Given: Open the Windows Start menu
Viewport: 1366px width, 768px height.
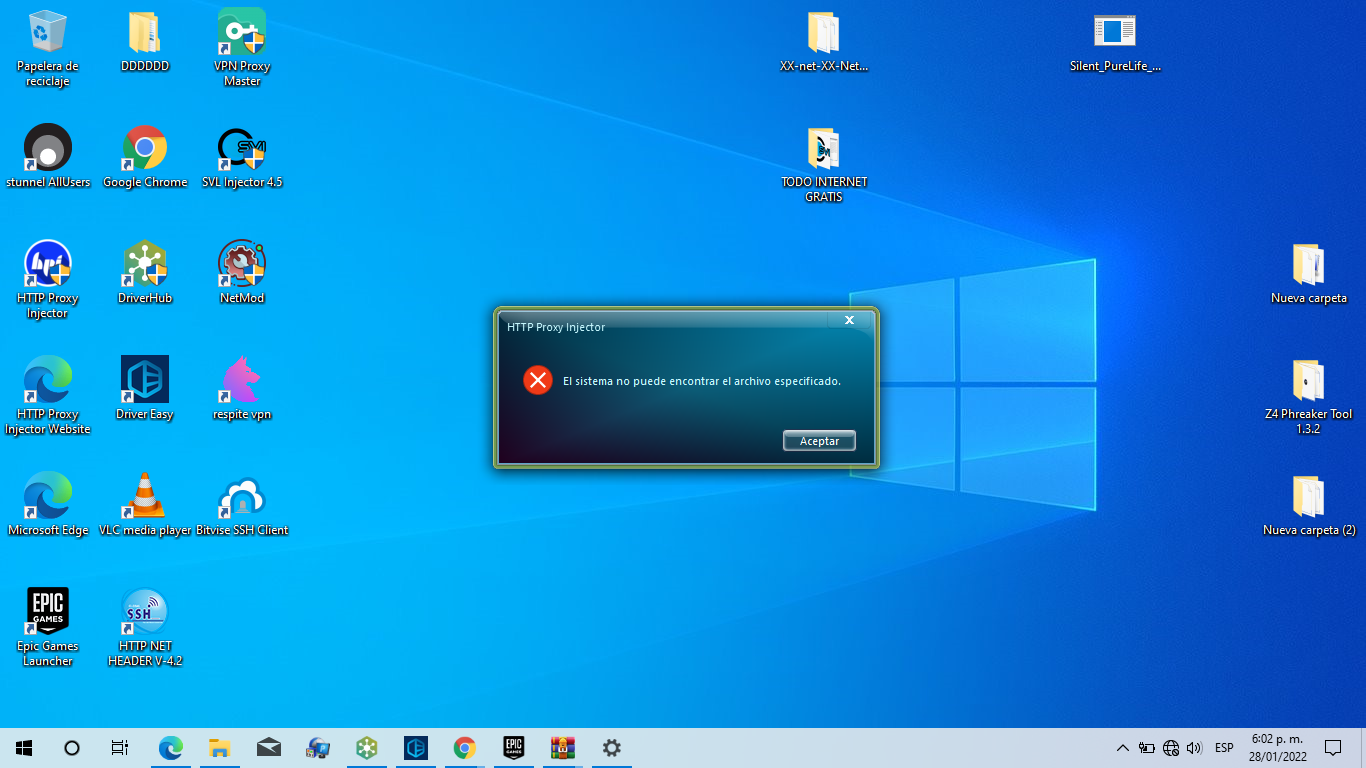Looking at the screenshot, I should tap(24, 748).
